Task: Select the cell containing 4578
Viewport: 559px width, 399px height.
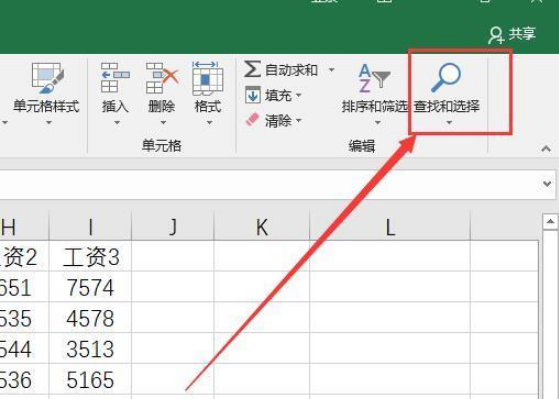Action: 90,317
